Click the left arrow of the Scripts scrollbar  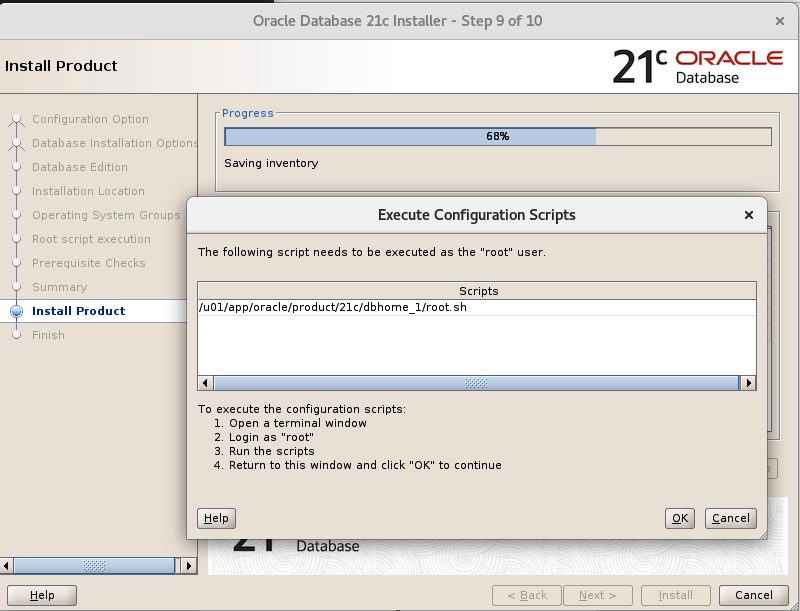[205, 382]
